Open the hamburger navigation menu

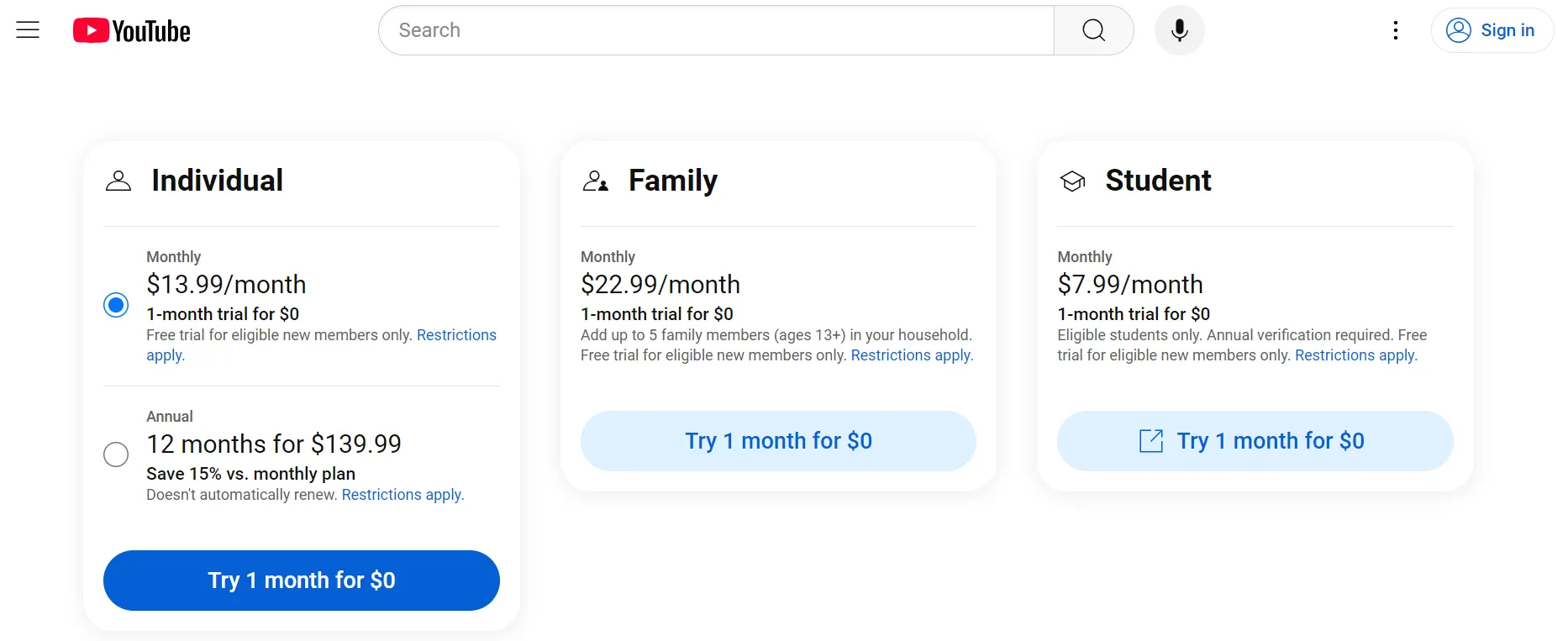tap(28, 29)
